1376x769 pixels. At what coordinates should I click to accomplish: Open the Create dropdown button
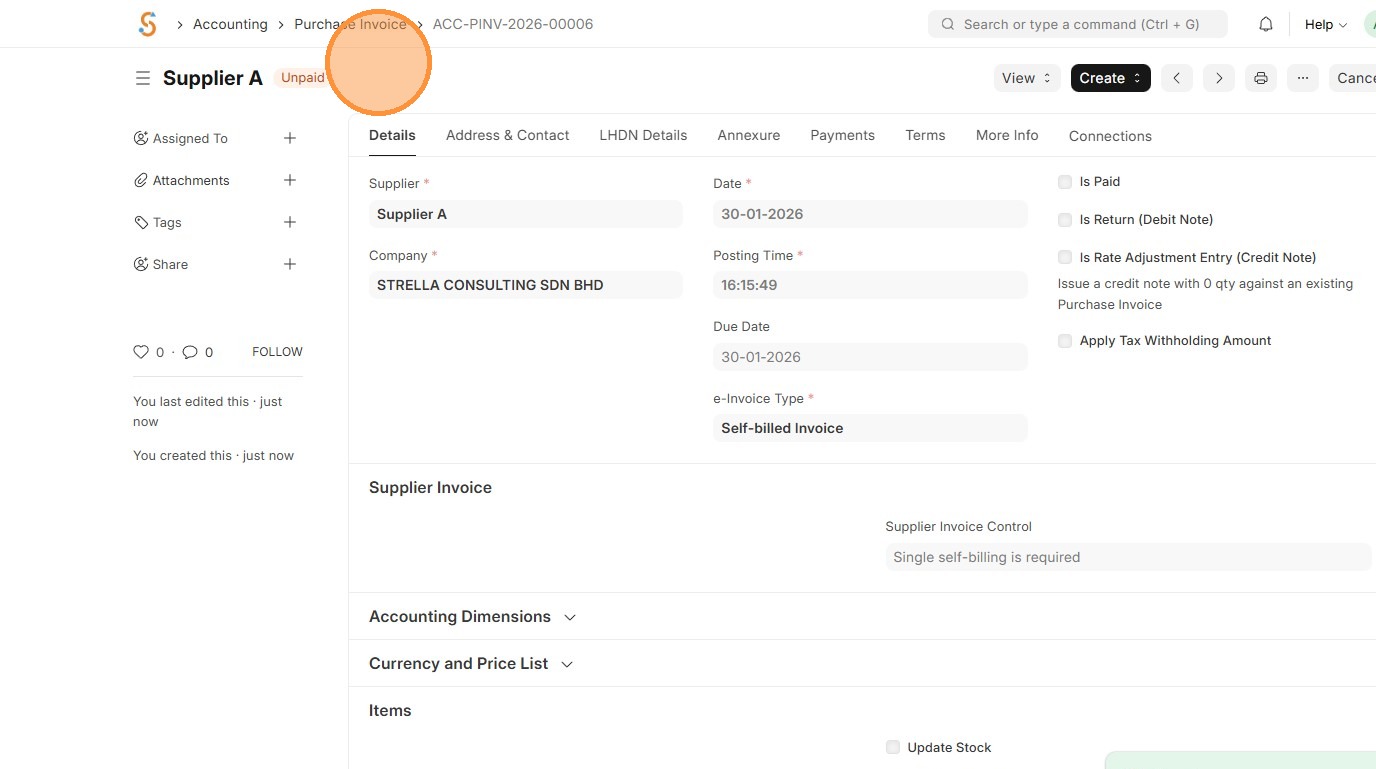click(1110, 78)
